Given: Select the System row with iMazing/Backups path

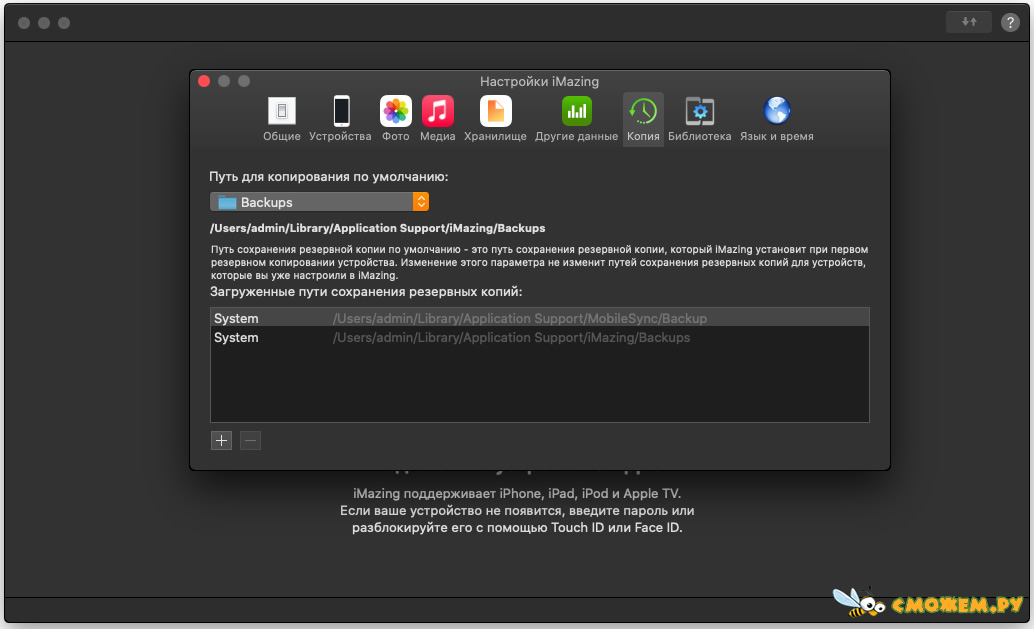Looking at the screenshot, I should click(x=539, y=337).
